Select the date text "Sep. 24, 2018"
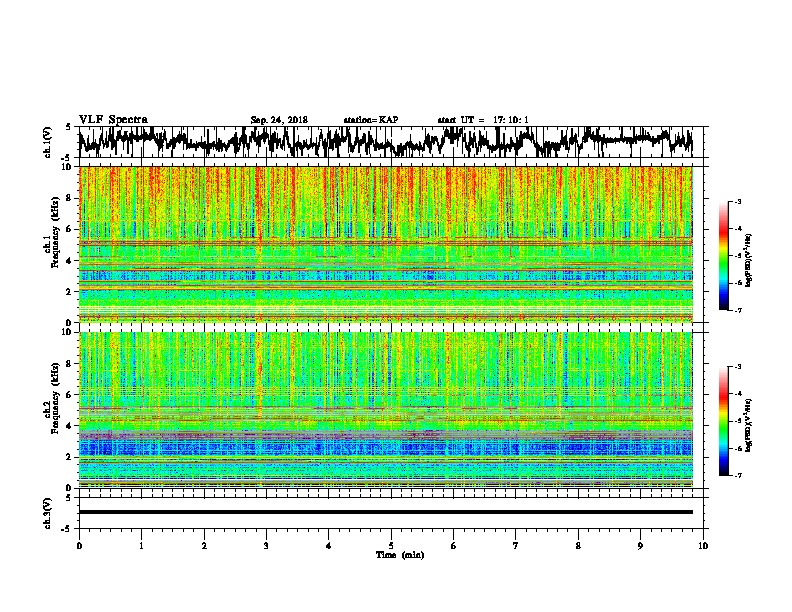The image size is (792, 612). (279, 120)
